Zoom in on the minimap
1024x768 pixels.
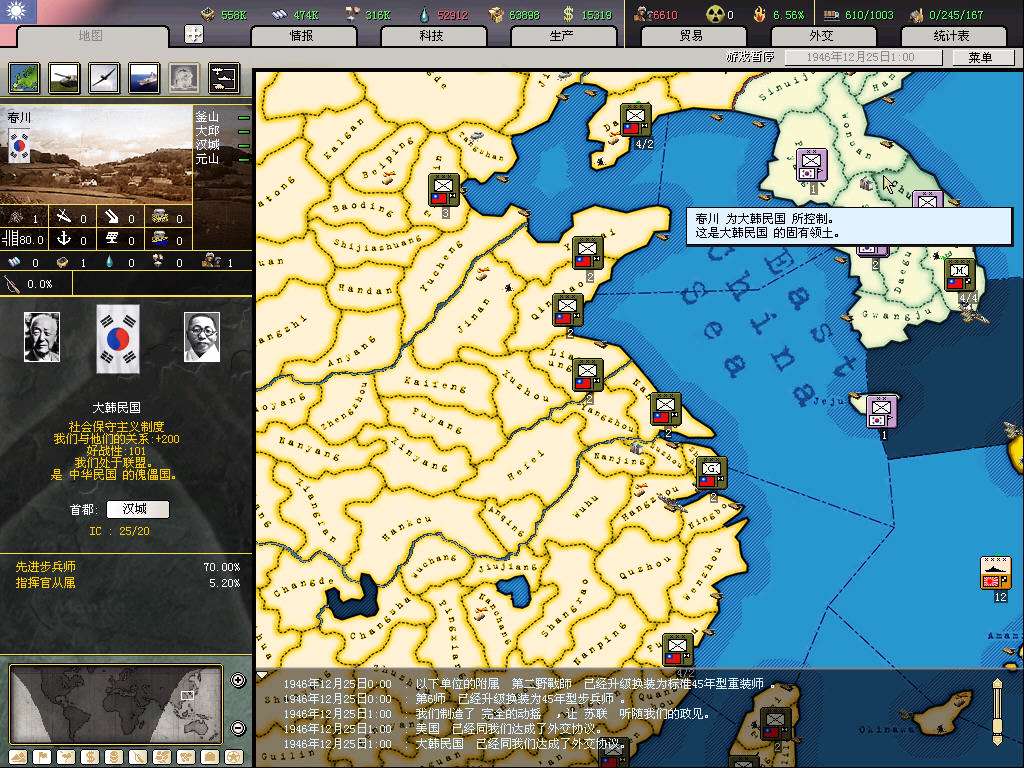238,681
